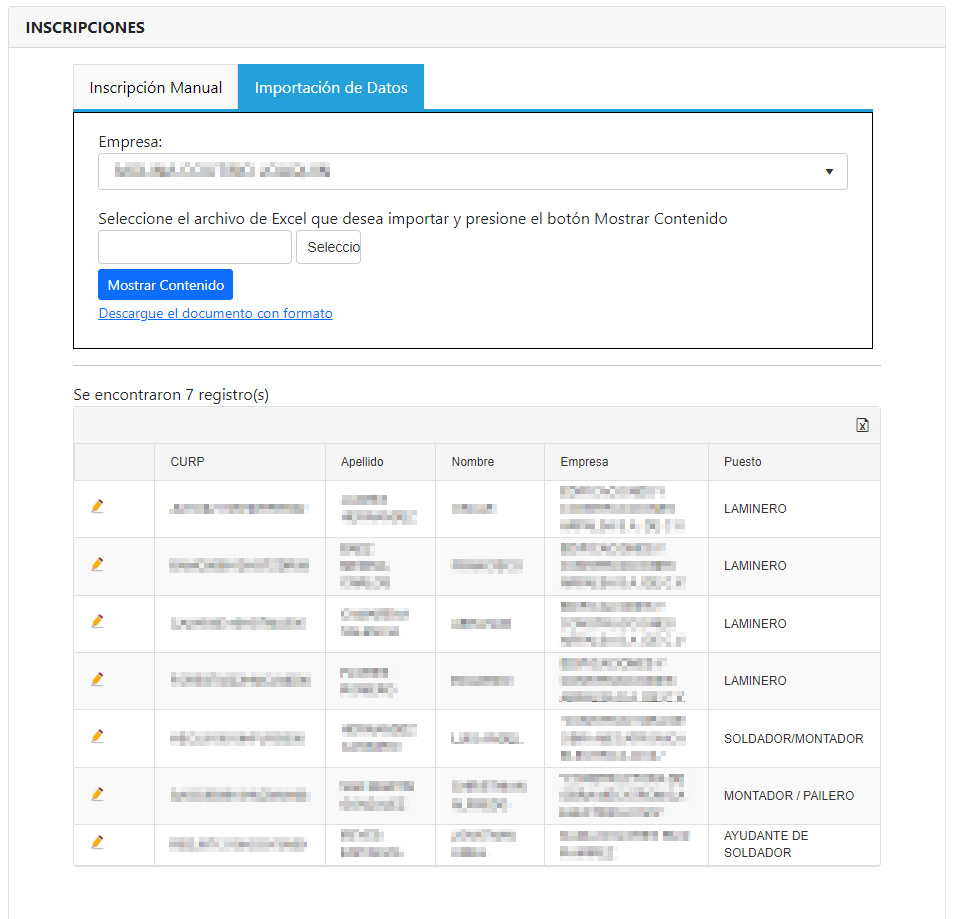Edit the SOLDADOR/MONTADOR record
This screenshot has width=954, height=919.
(97, 737)
